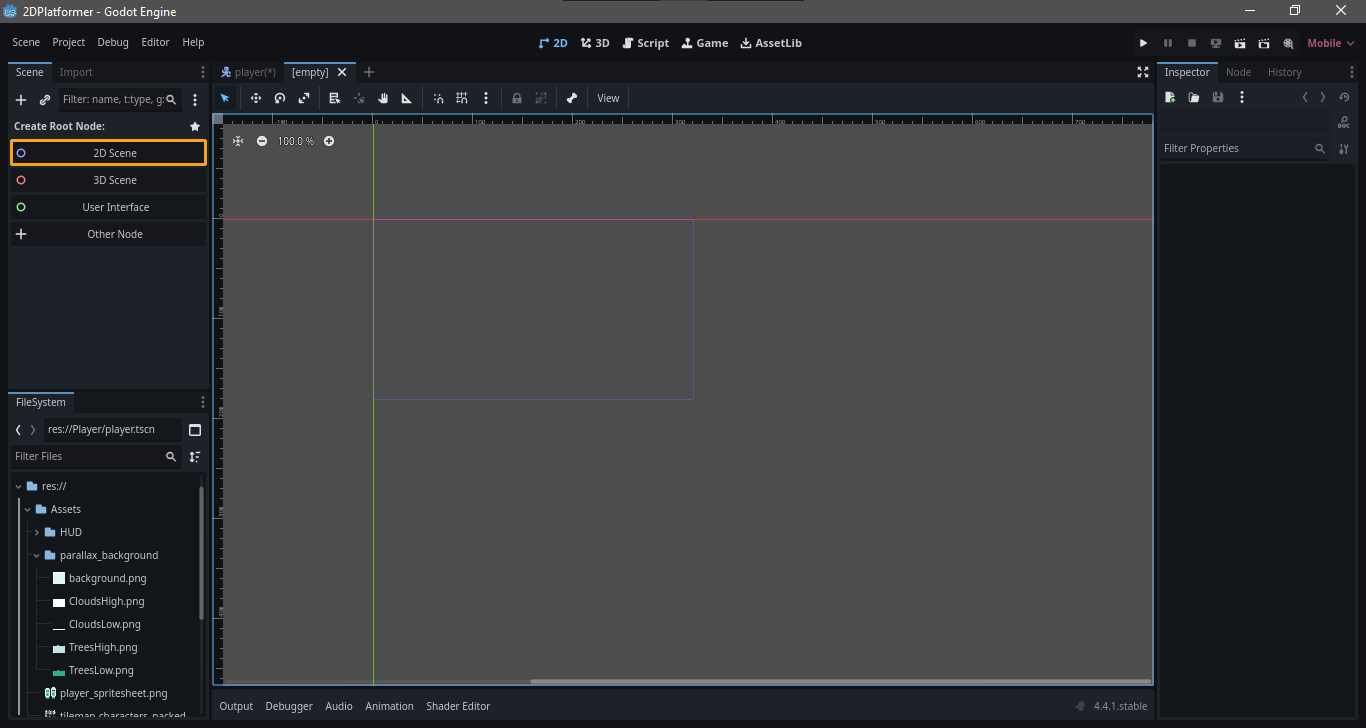Viewport: 1366px width, 728px height.
Task: Toggle smart snapping
Action: (438, 98)
